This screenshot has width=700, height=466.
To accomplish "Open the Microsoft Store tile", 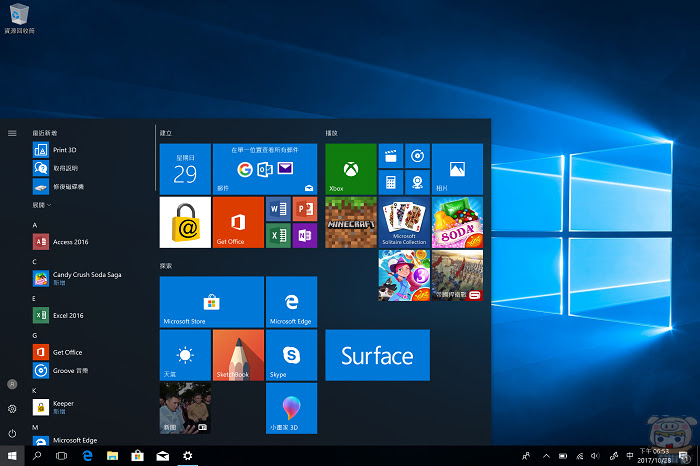I will (x=212, y=302).
